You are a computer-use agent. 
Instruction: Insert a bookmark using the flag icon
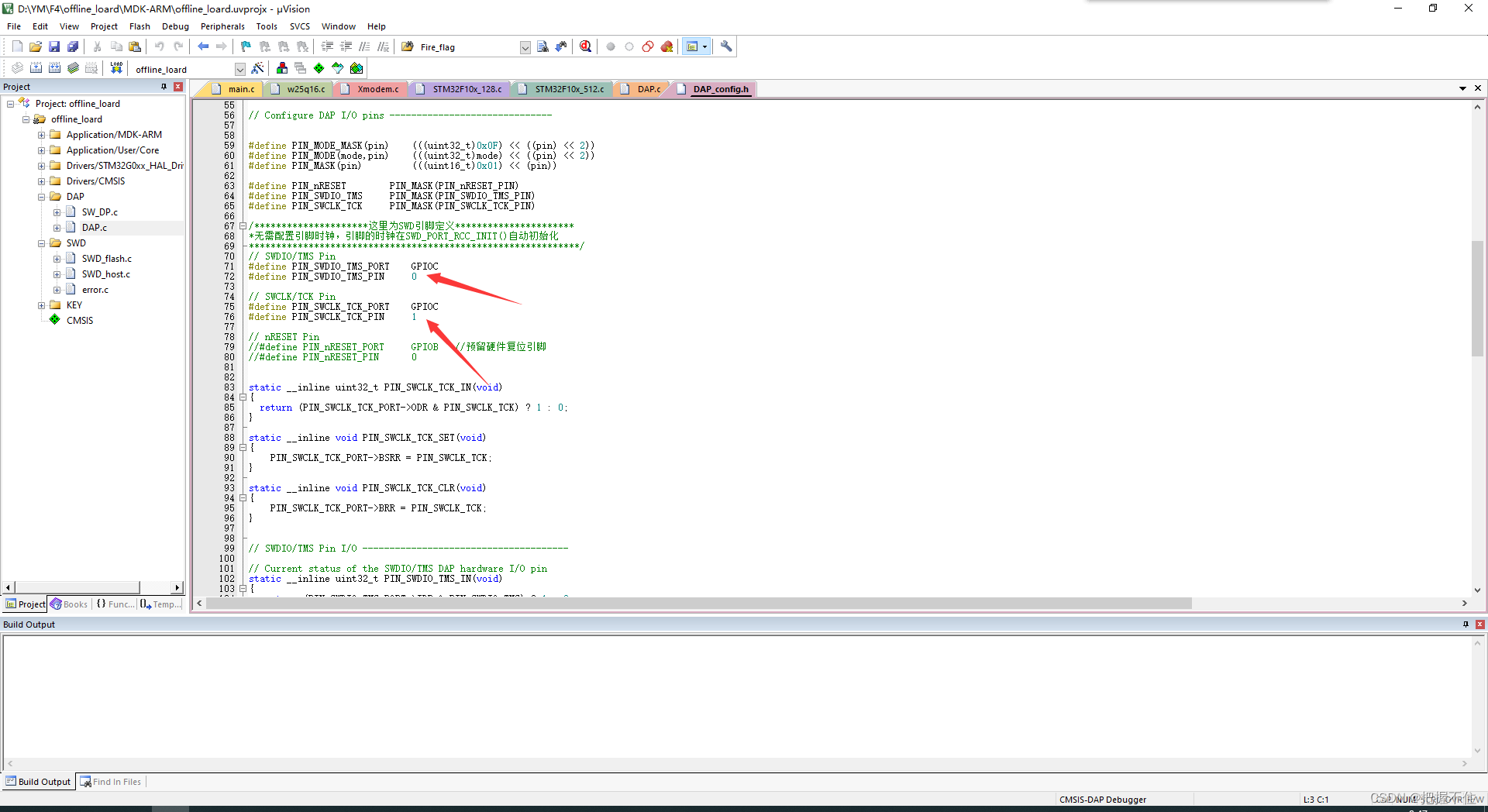[x=246, y=46]
